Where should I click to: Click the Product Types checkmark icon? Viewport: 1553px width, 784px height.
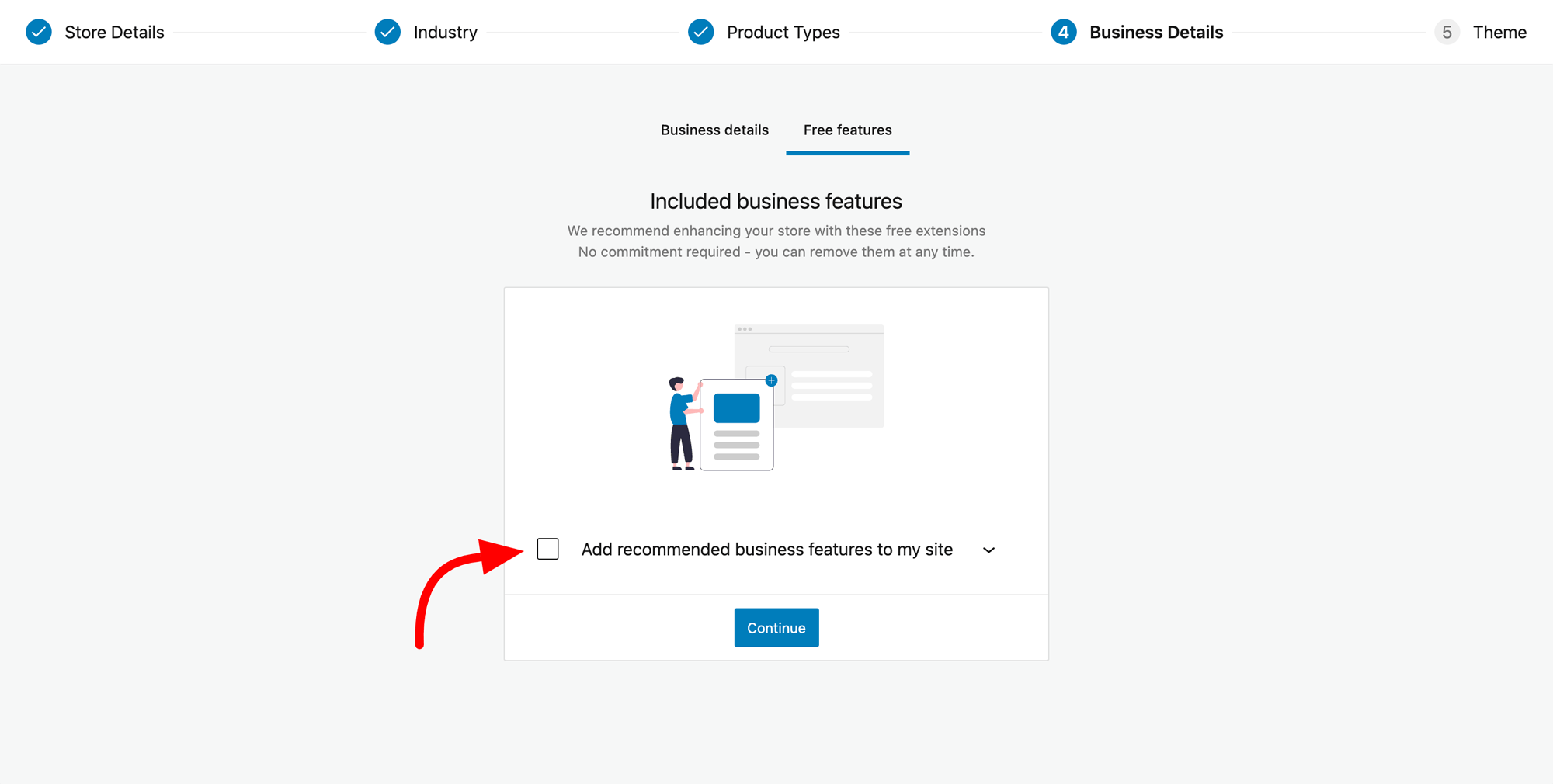700,32
